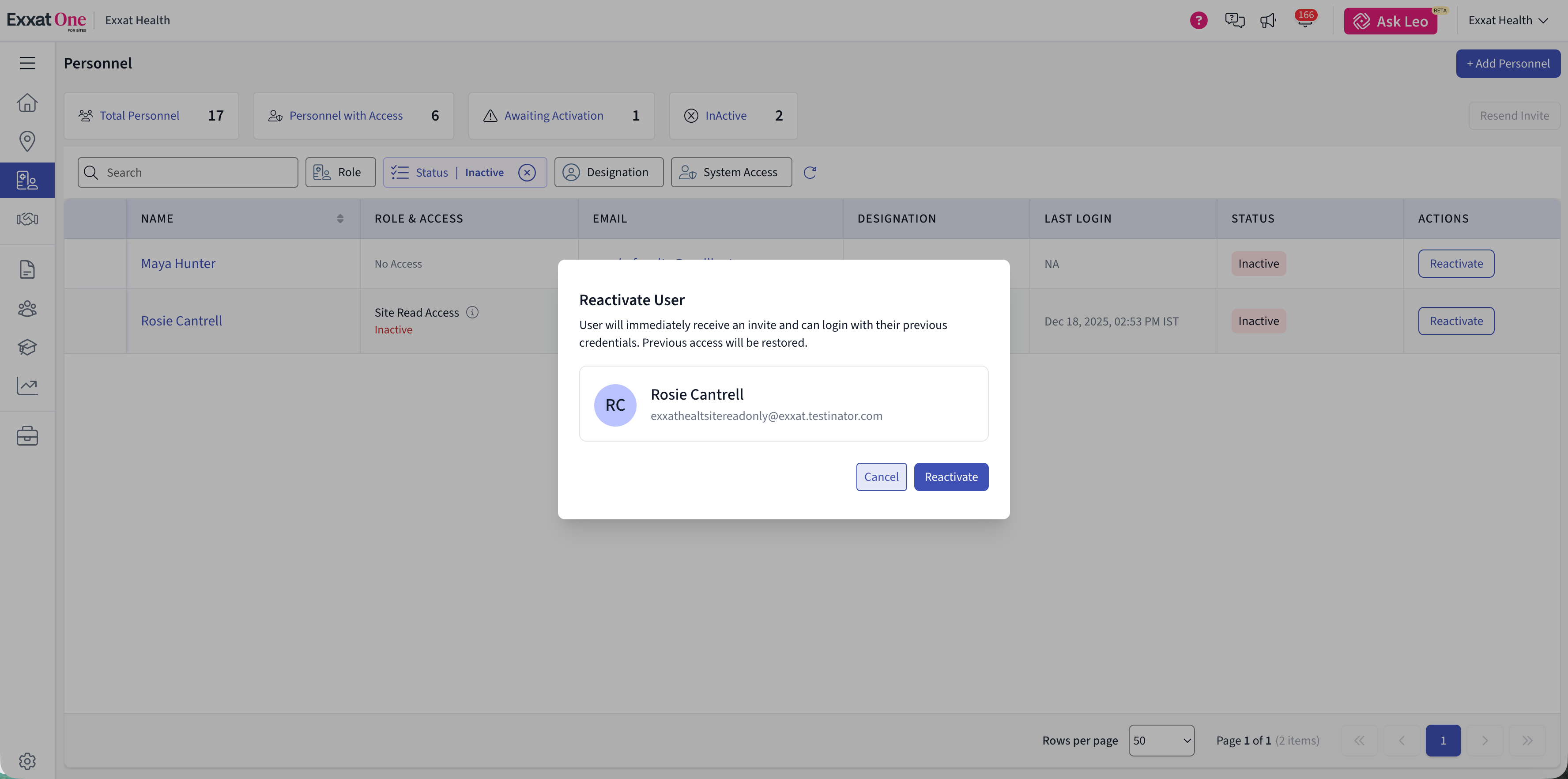Go to last page double-arrow
1568x779 pixels.
click(1527, 741)
